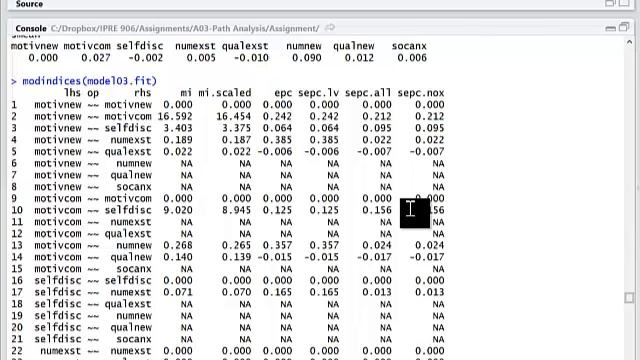Click the mi.scaled column header
640x360 pixels.
tap(224, 93)
